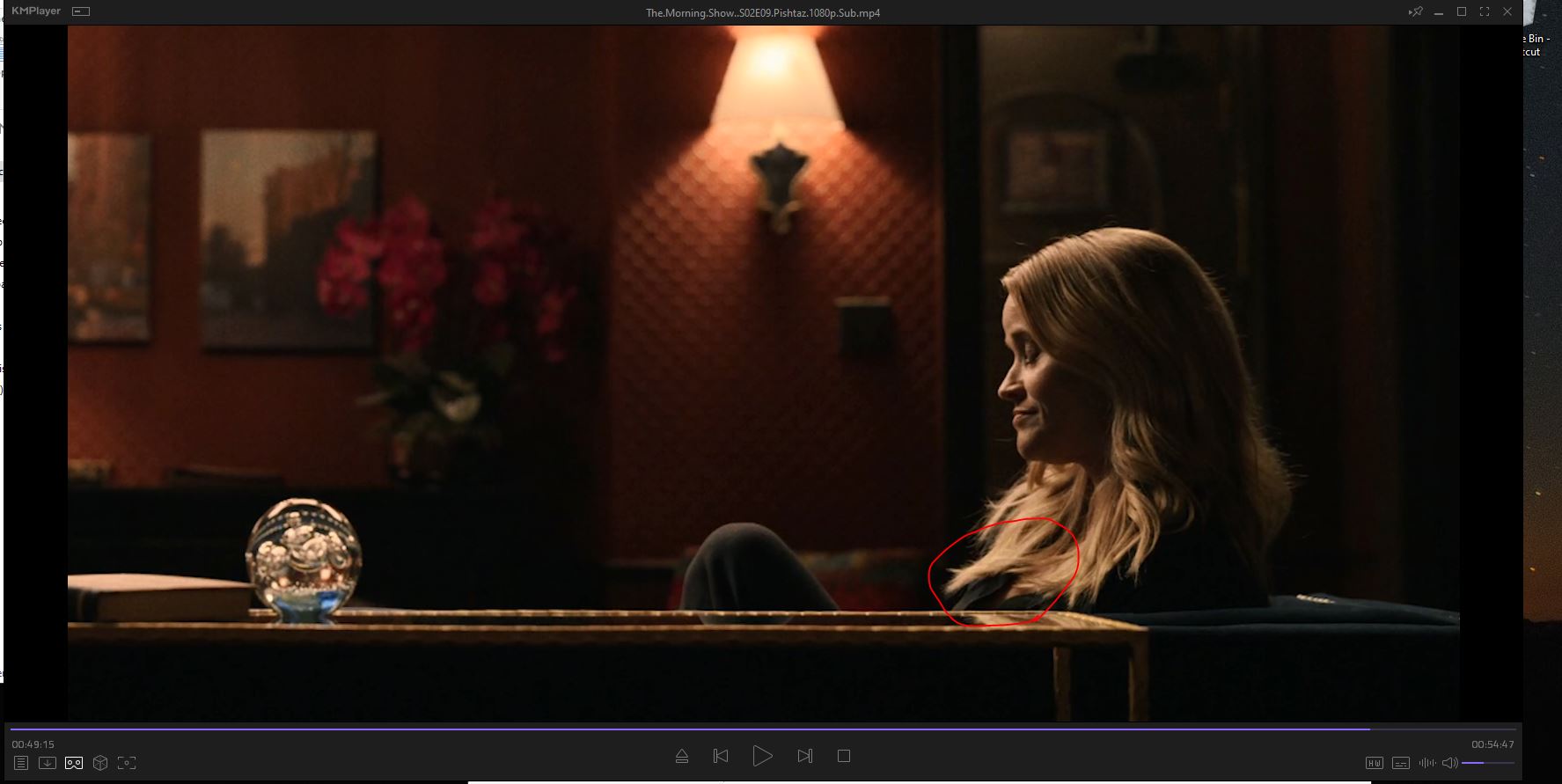Mute the speaker volume icon
The width and height of the screenshot is (1562, 784).
click(x=1449, y=763)
